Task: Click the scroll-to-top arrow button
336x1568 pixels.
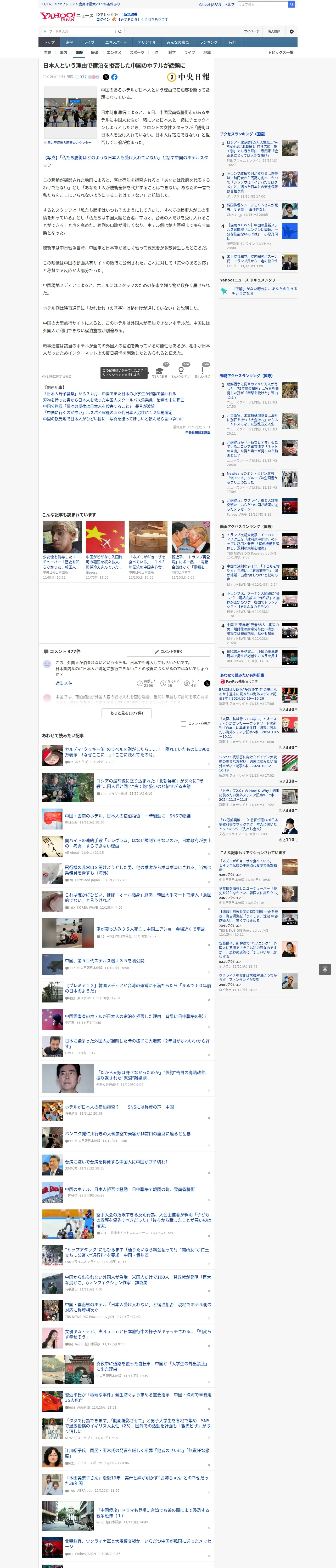Action: (325, 969)
